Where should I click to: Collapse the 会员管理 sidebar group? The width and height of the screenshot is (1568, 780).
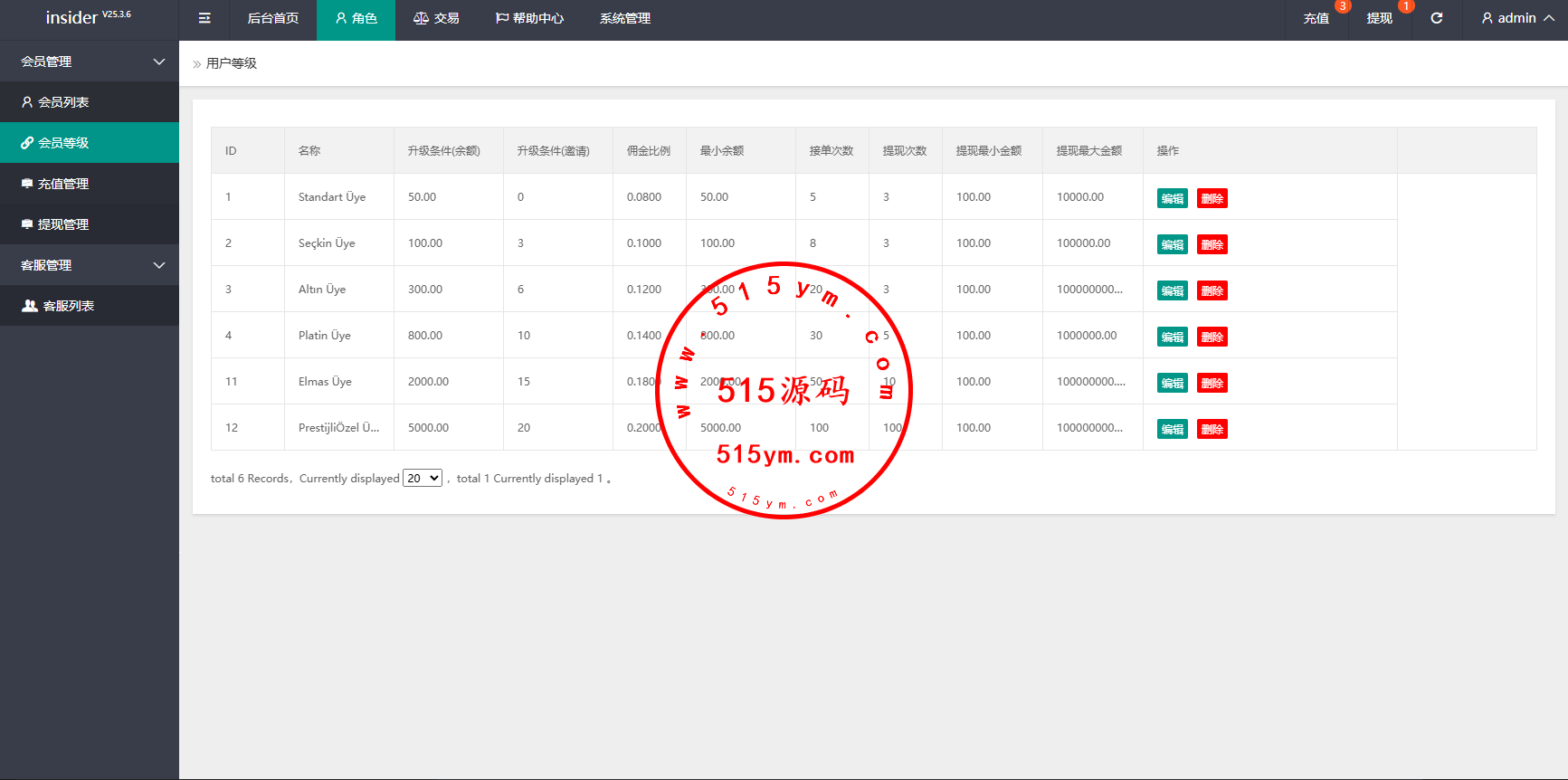pyautogui.click(x=89, y=62)
